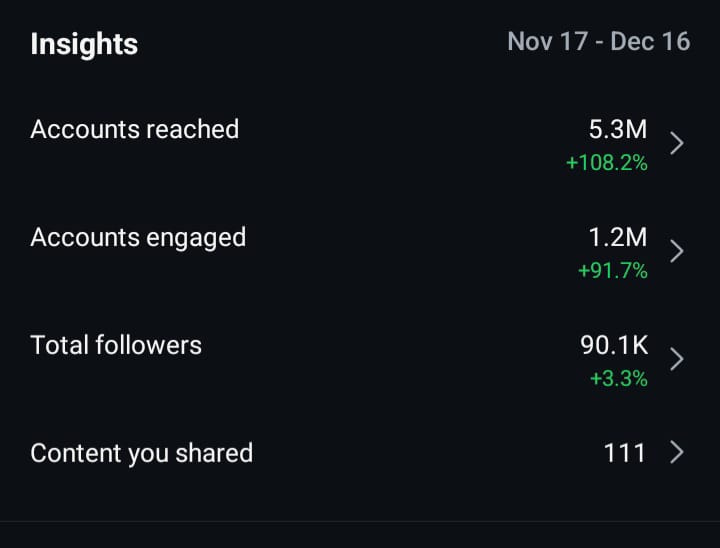Tap the Accounts reached label

click(x=135, y=129)
